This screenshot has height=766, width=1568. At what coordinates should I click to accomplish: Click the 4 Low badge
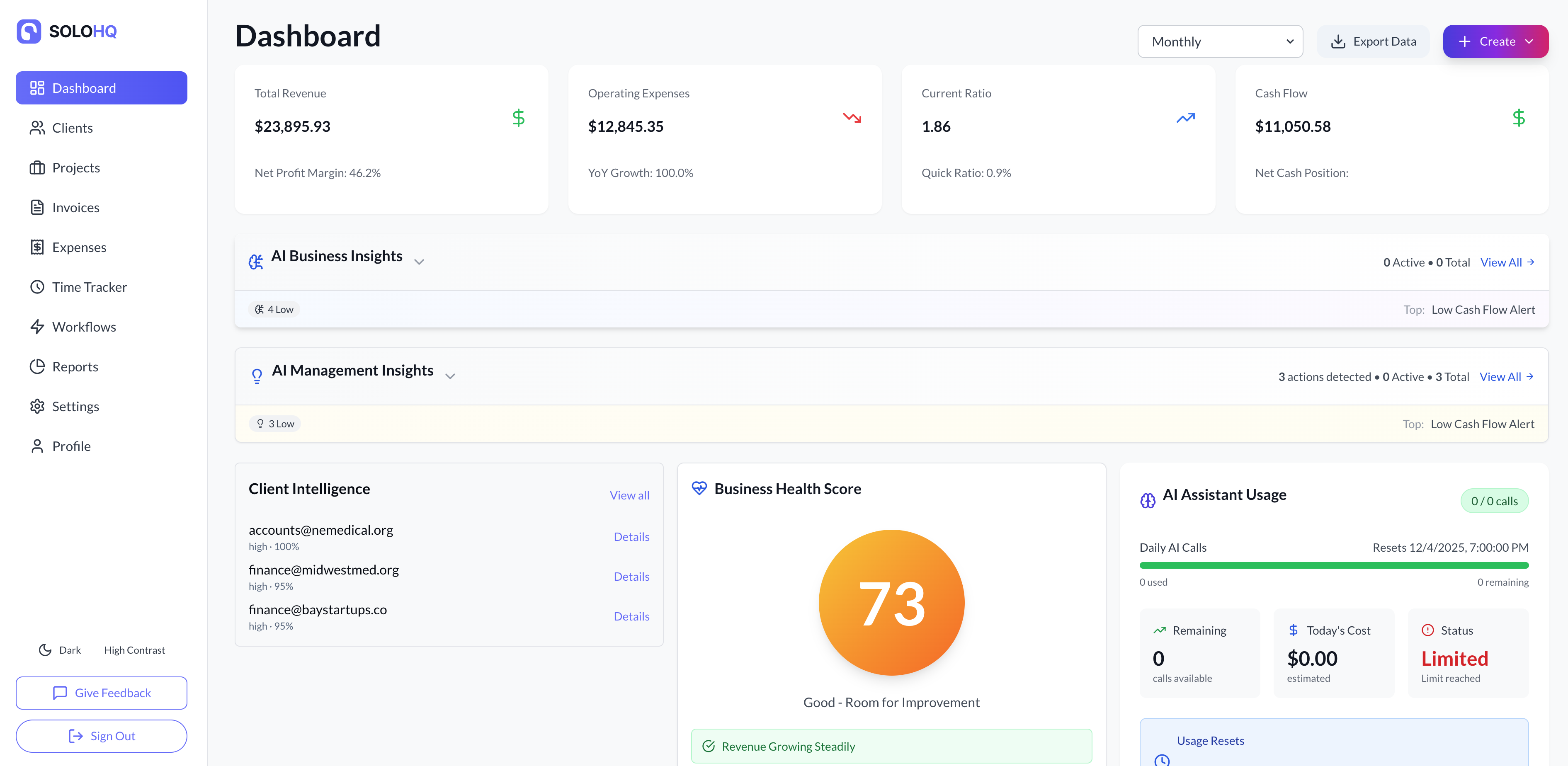[274, 309]
